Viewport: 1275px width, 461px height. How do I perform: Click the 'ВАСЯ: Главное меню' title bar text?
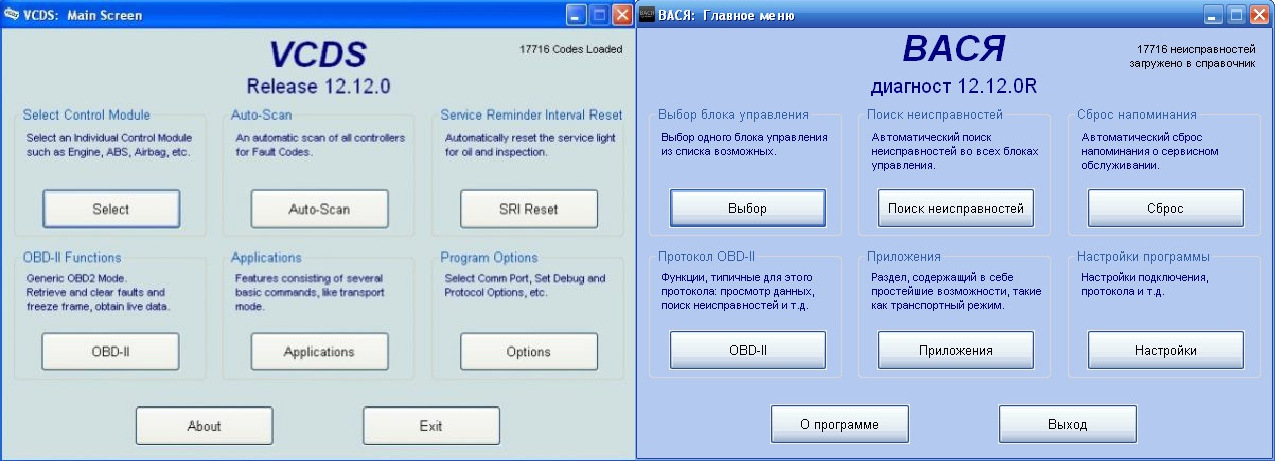[x=727, y=15]
